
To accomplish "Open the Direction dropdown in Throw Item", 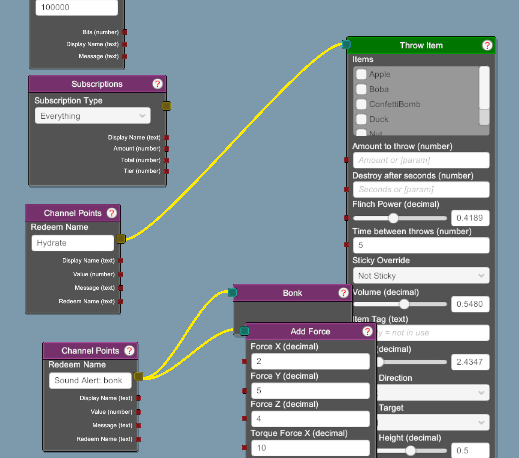I will tap(432, 393).
